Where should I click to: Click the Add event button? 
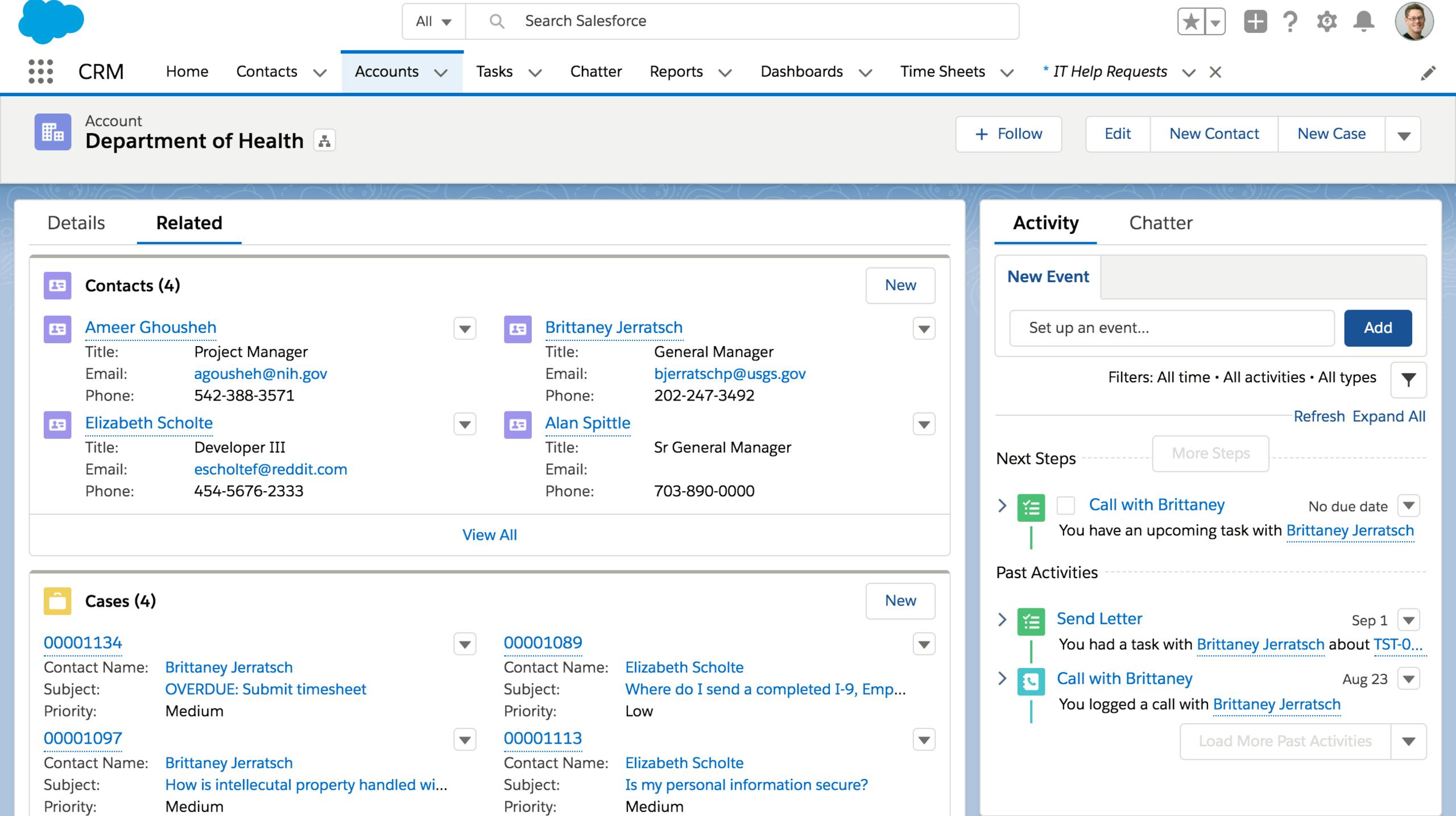[x=1378, y=328]
